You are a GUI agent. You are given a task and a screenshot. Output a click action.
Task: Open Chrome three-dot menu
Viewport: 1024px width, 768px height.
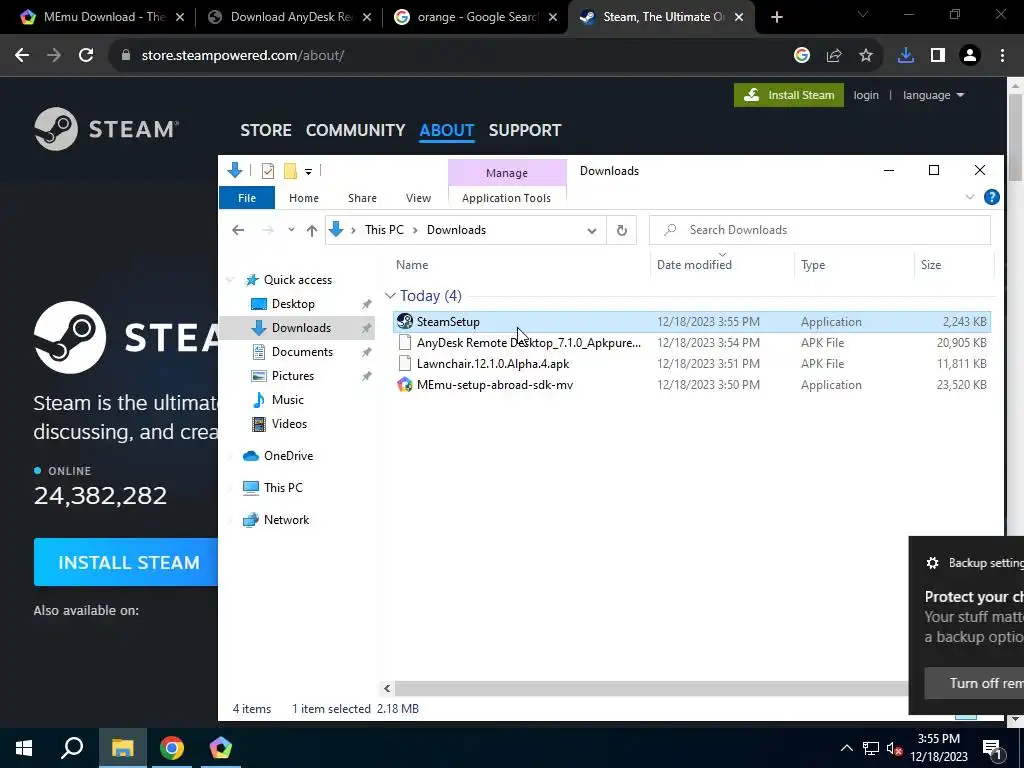point(1002,56)
